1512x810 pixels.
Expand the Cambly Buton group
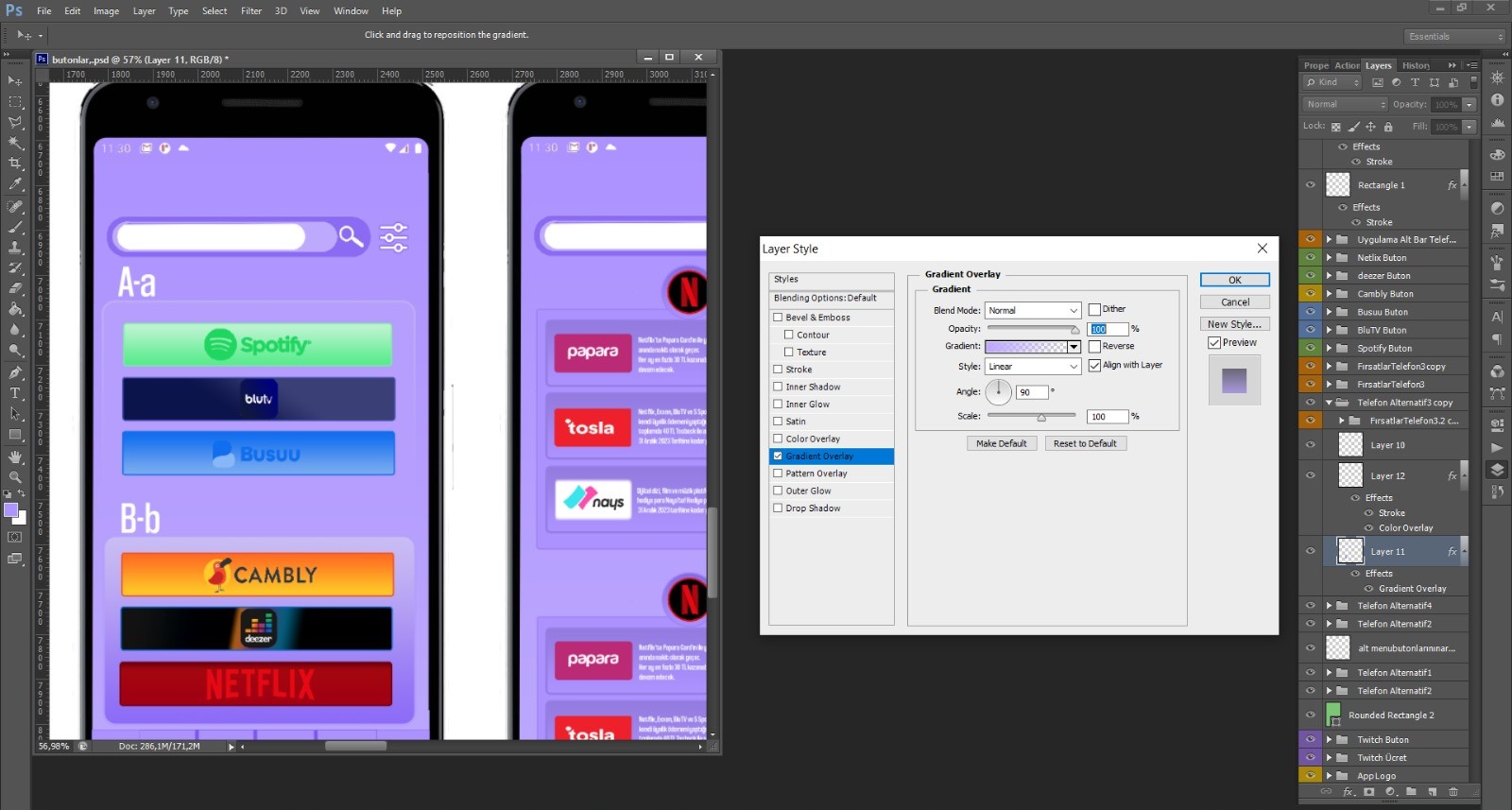[x=1329, y=294]
